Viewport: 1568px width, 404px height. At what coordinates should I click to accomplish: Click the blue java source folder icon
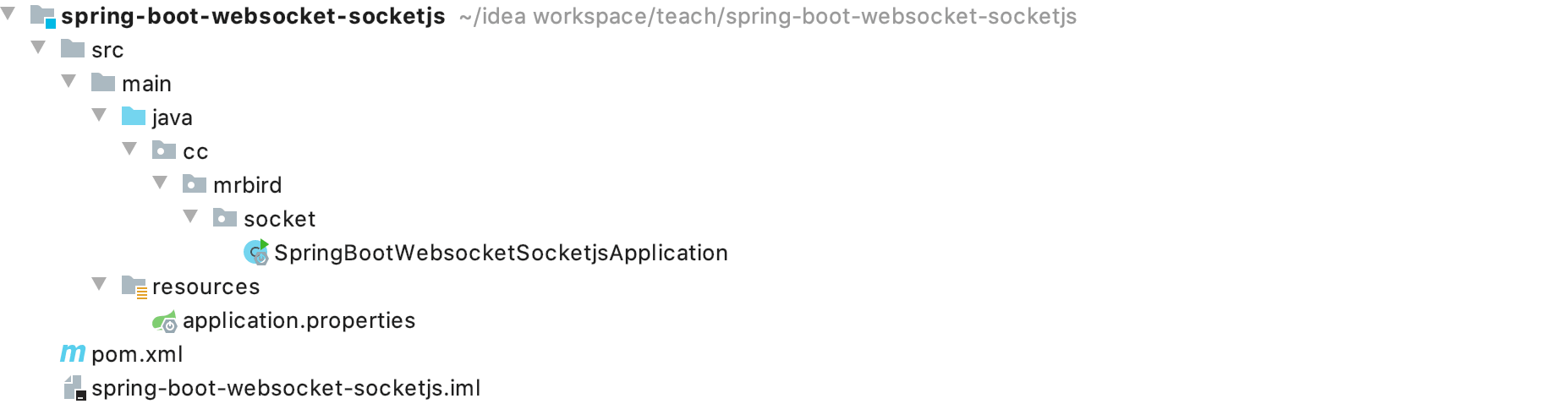(134, 116)
